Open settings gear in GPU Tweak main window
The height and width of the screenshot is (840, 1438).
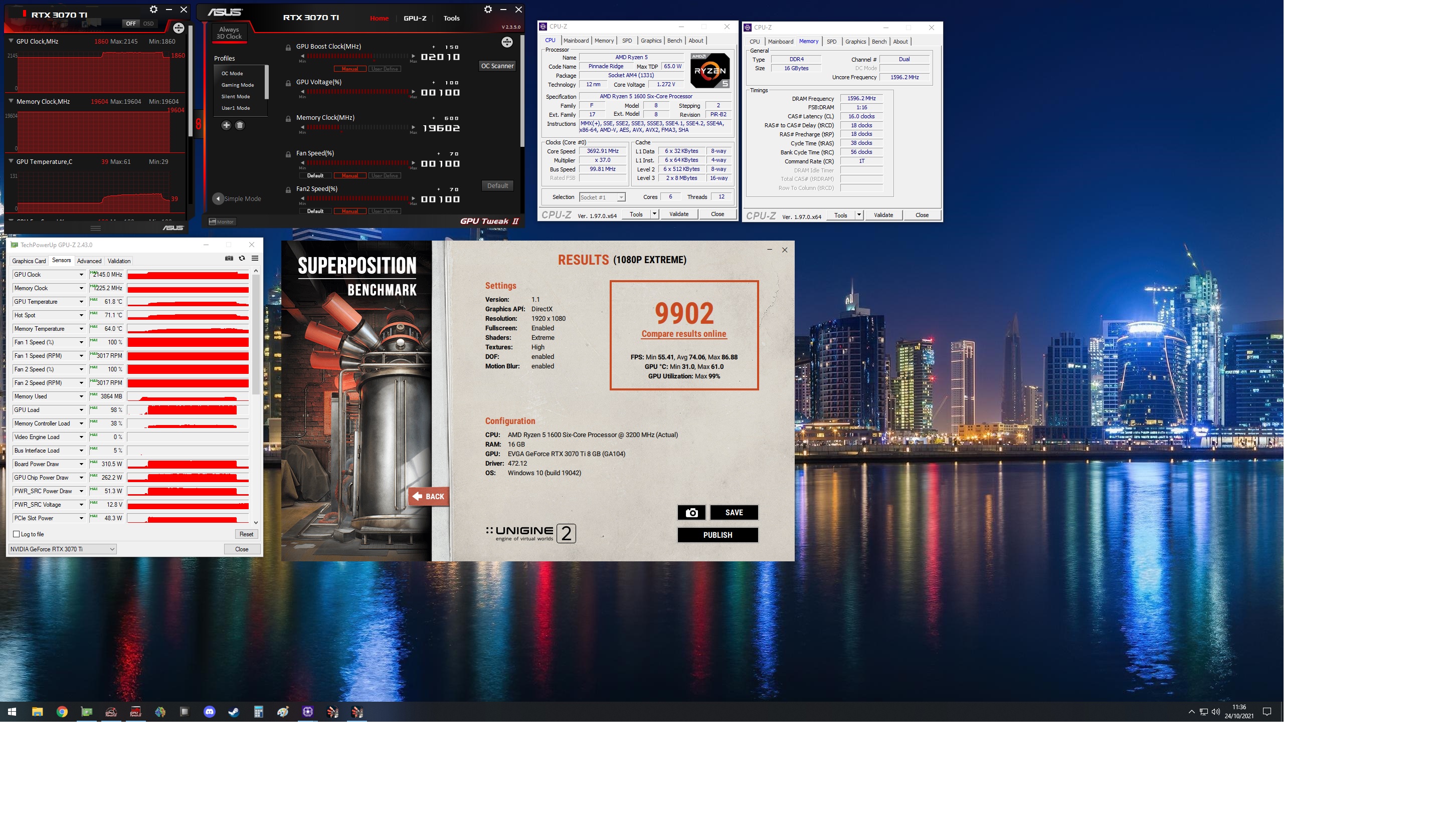click(x=488, y=10)
